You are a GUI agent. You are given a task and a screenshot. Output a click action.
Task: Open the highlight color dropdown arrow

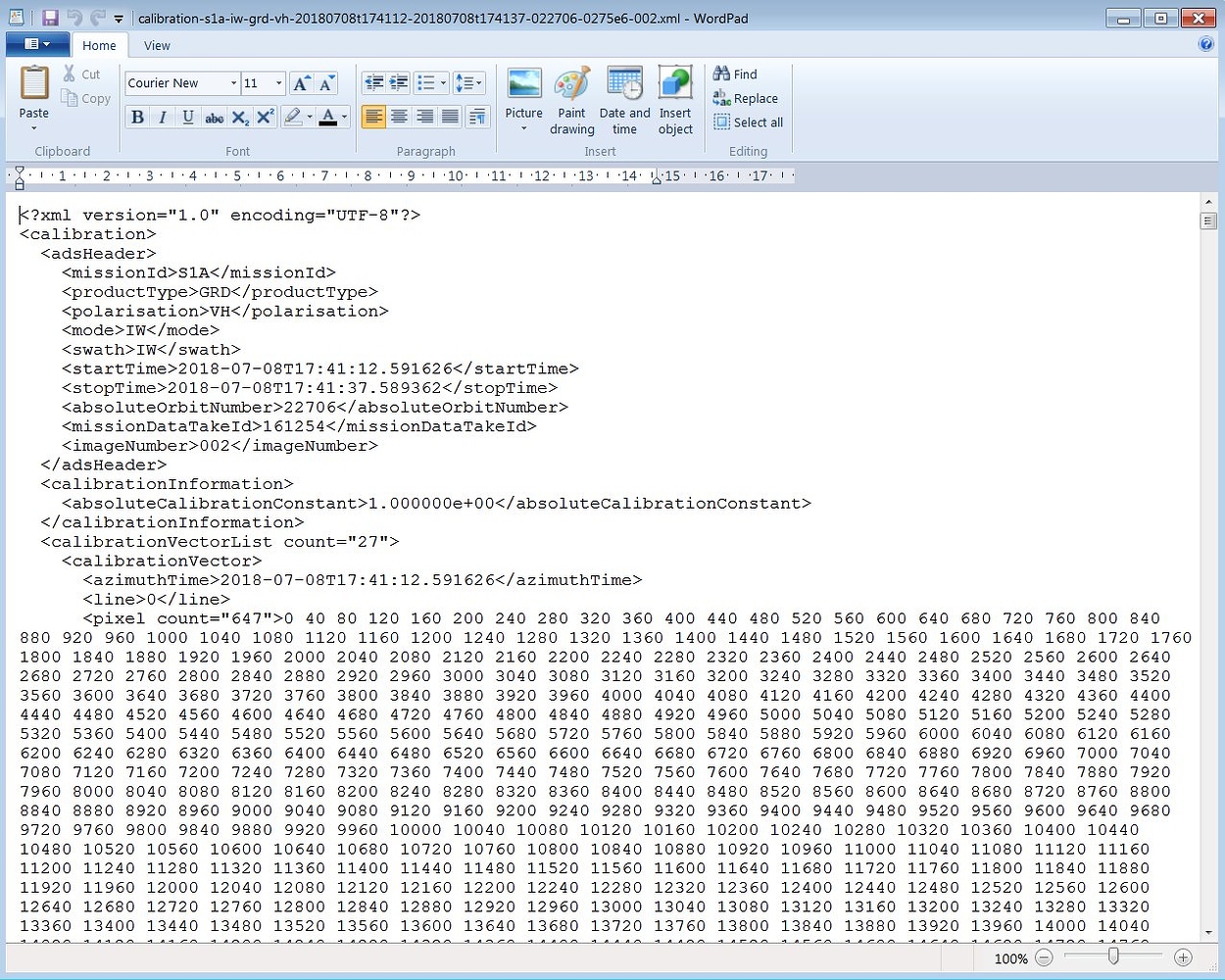(310, 118)
